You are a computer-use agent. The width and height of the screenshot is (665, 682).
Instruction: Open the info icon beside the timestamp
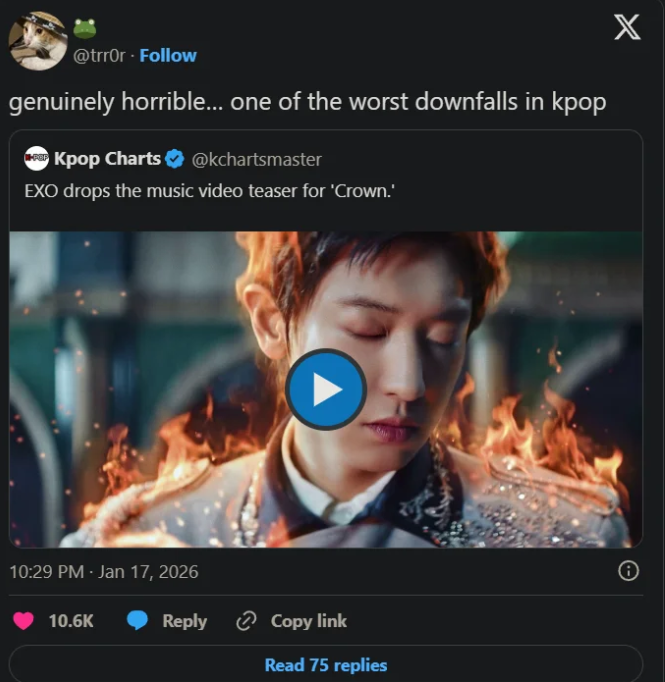(x=628, y=571)
